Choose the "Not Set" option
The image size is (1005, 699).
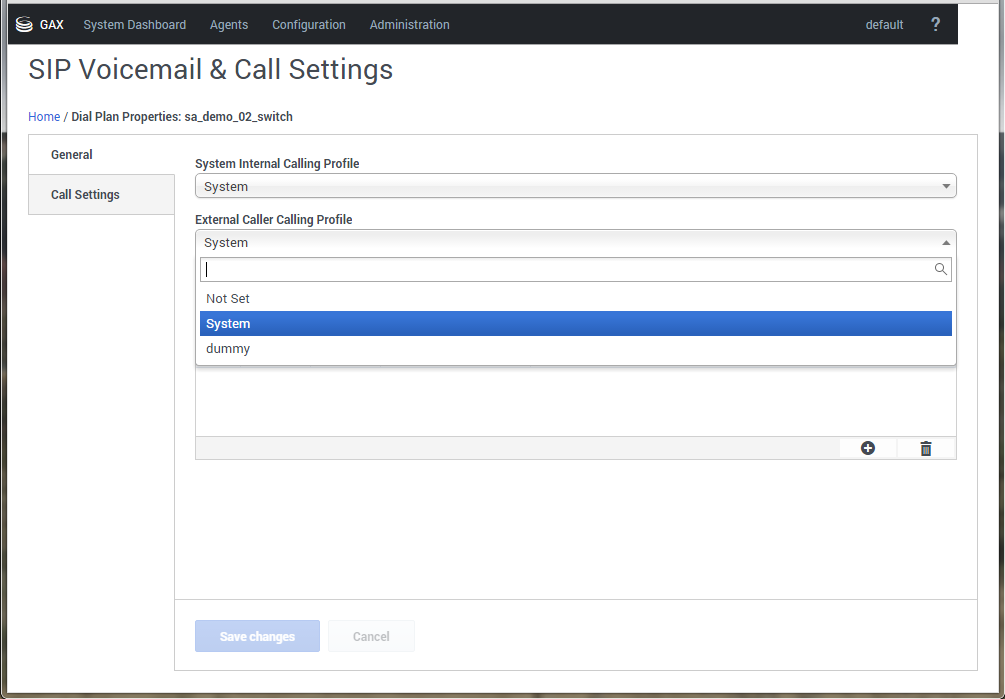(228, 299)
